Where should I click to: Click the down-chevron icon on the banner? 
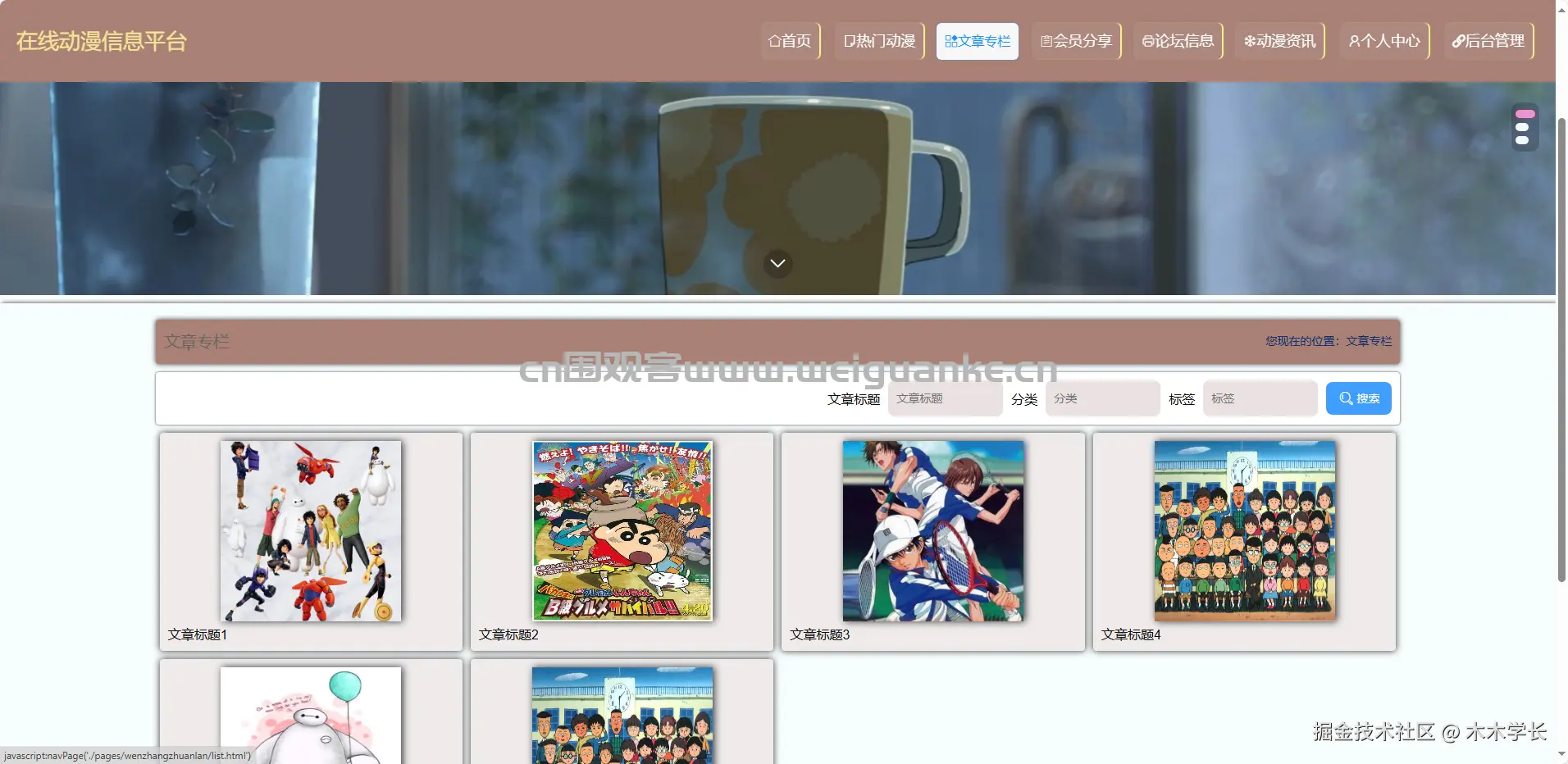(778, 263)
